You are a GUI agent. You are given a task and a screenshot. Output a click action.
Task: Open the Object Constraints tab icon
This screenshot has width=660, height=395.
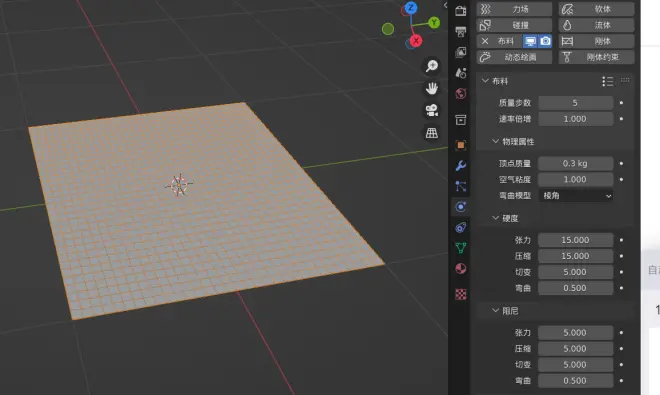point(460,227)
